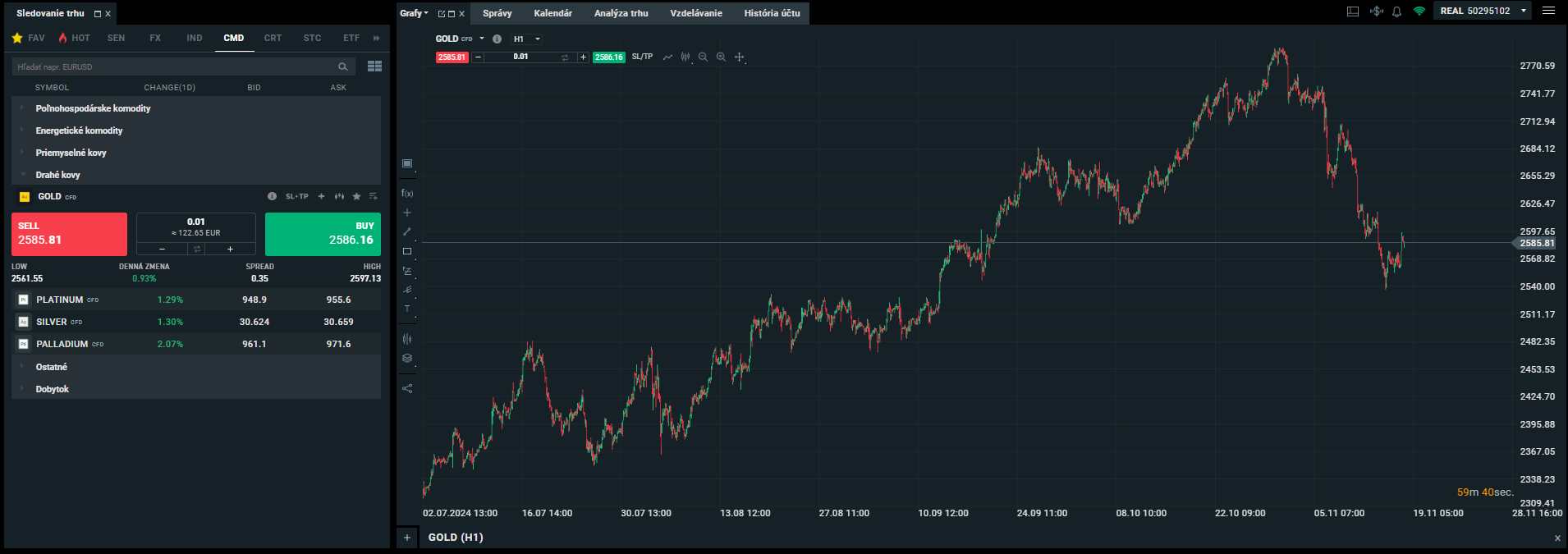
Task: Toggle grid view of market watch
Action: click(x=374, y=66)
